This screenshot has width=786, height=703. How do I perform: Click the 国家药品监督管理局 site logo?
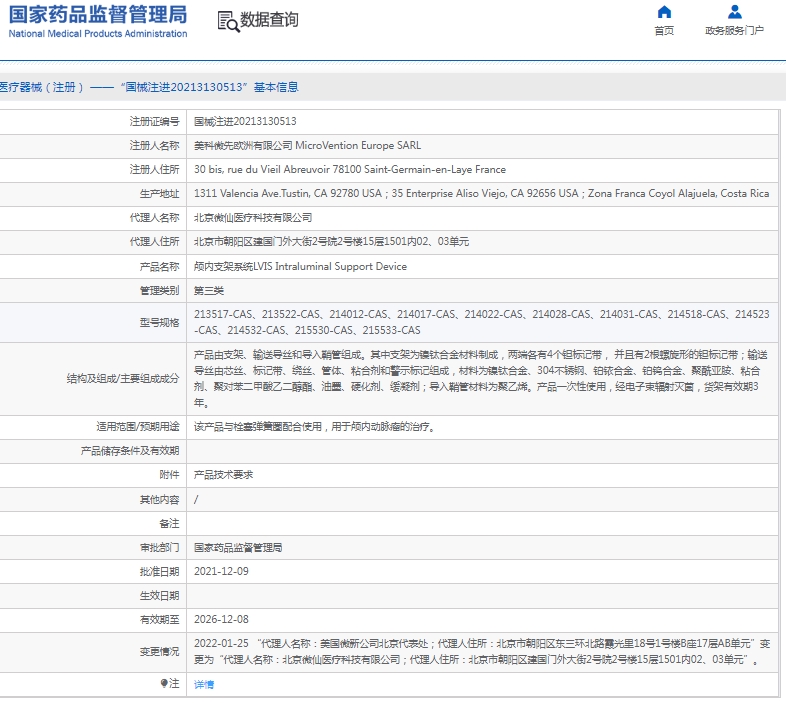tap(98, 22)
